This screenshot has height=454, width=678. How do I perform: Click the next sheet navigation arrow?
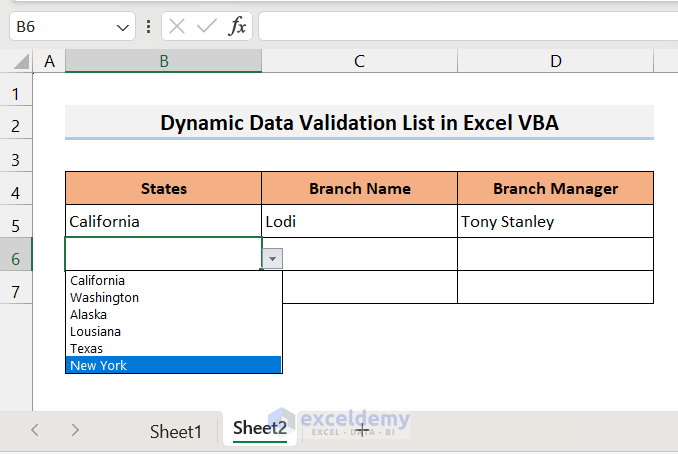click(x=75, y=430)
